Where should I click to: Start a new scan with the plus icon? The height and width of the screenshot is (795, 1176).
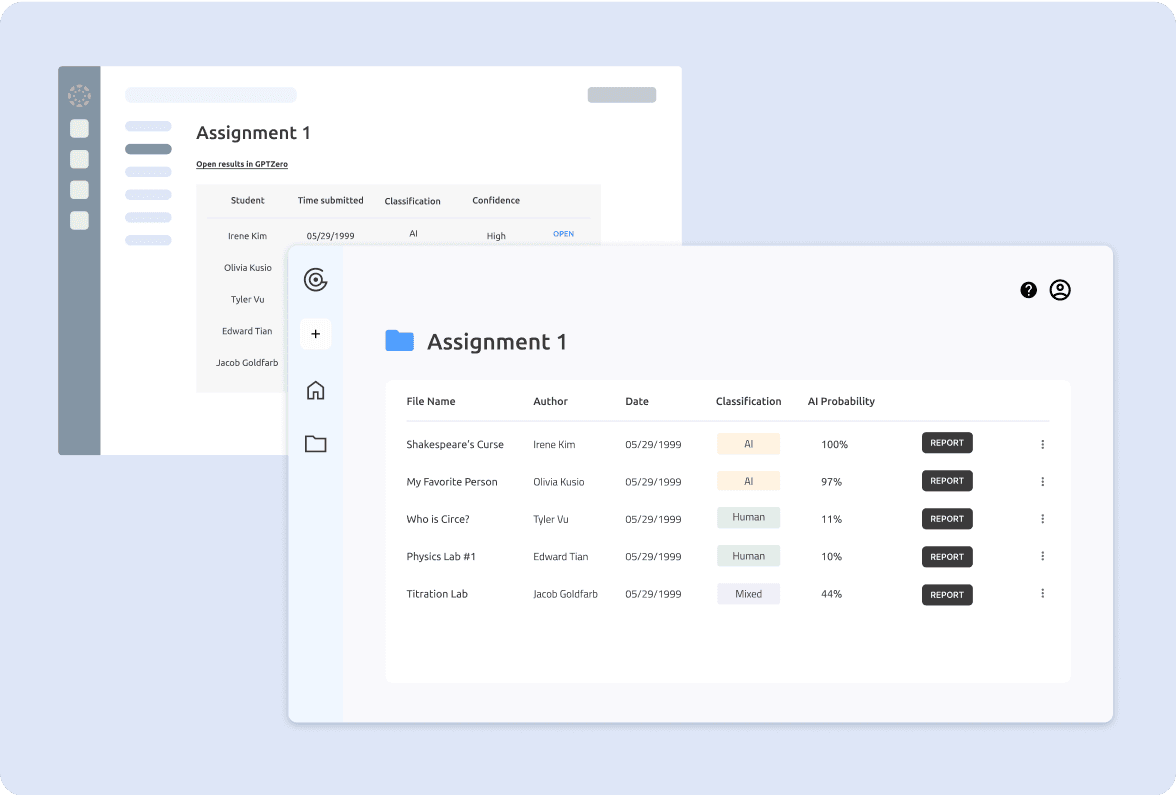pos(316,333)
